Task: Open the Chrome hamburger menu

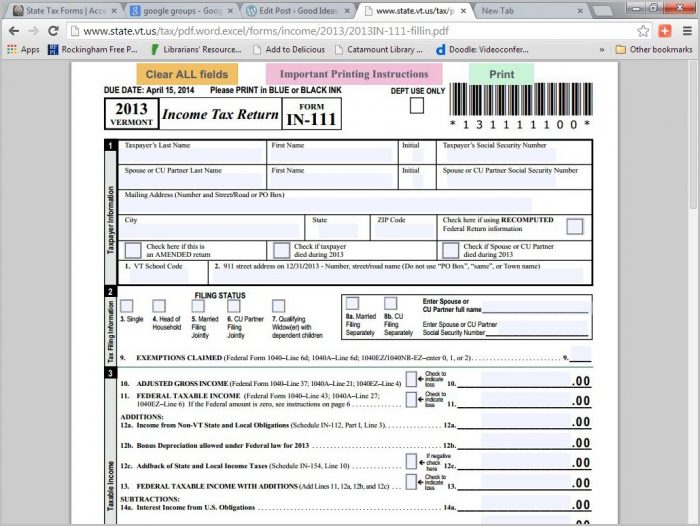Action: [687, 31]
